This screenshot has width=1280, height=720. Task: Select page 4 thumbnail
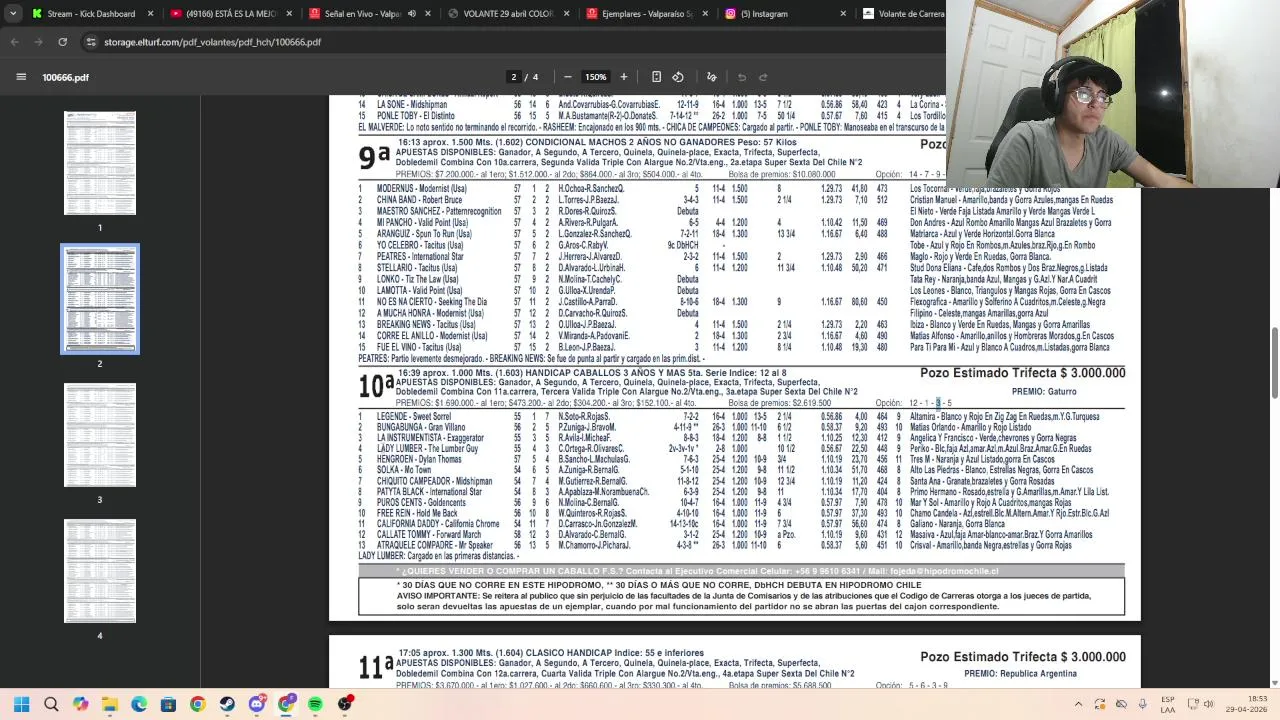point(100,571)
